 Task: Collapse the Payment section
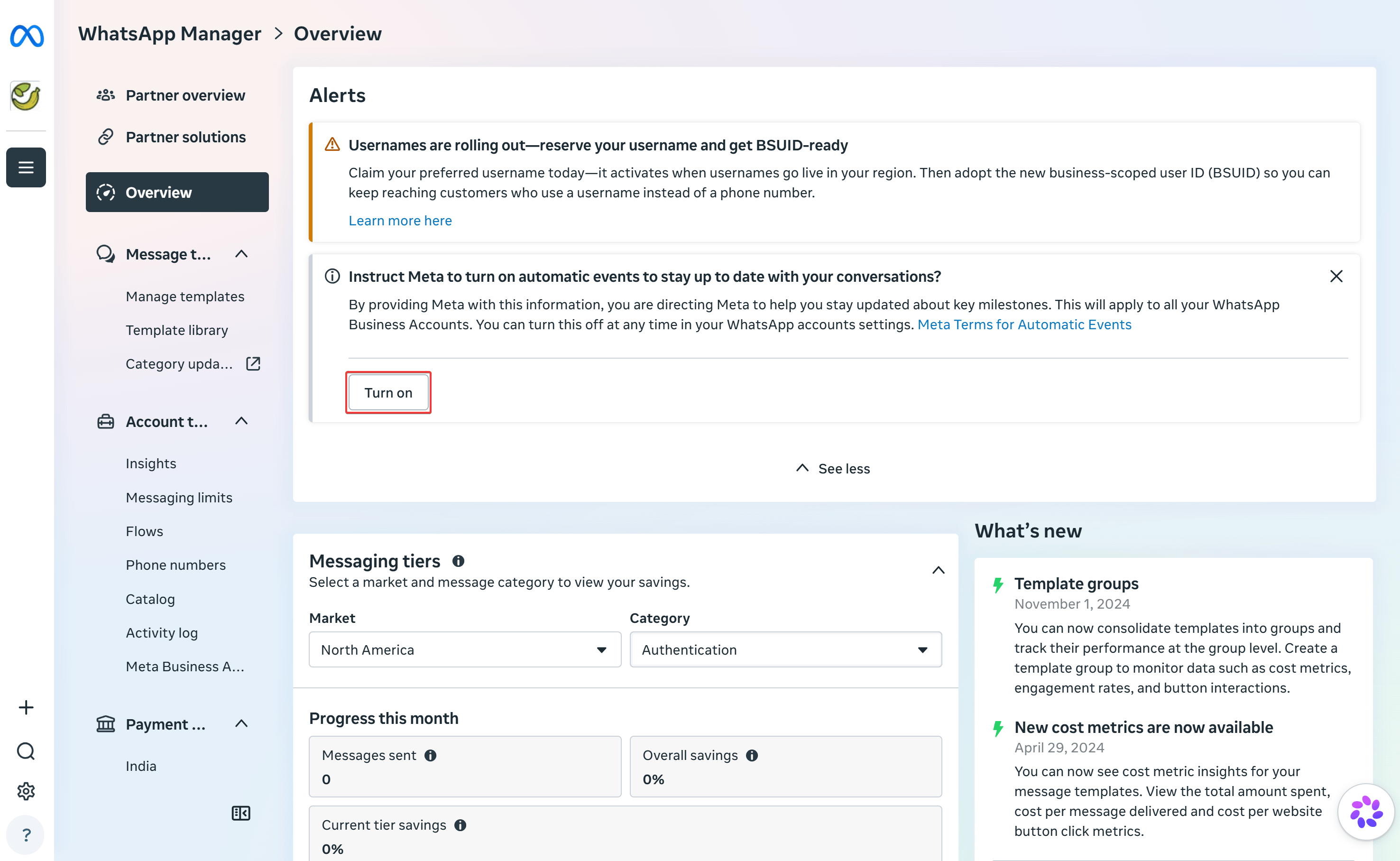point(241,724)
